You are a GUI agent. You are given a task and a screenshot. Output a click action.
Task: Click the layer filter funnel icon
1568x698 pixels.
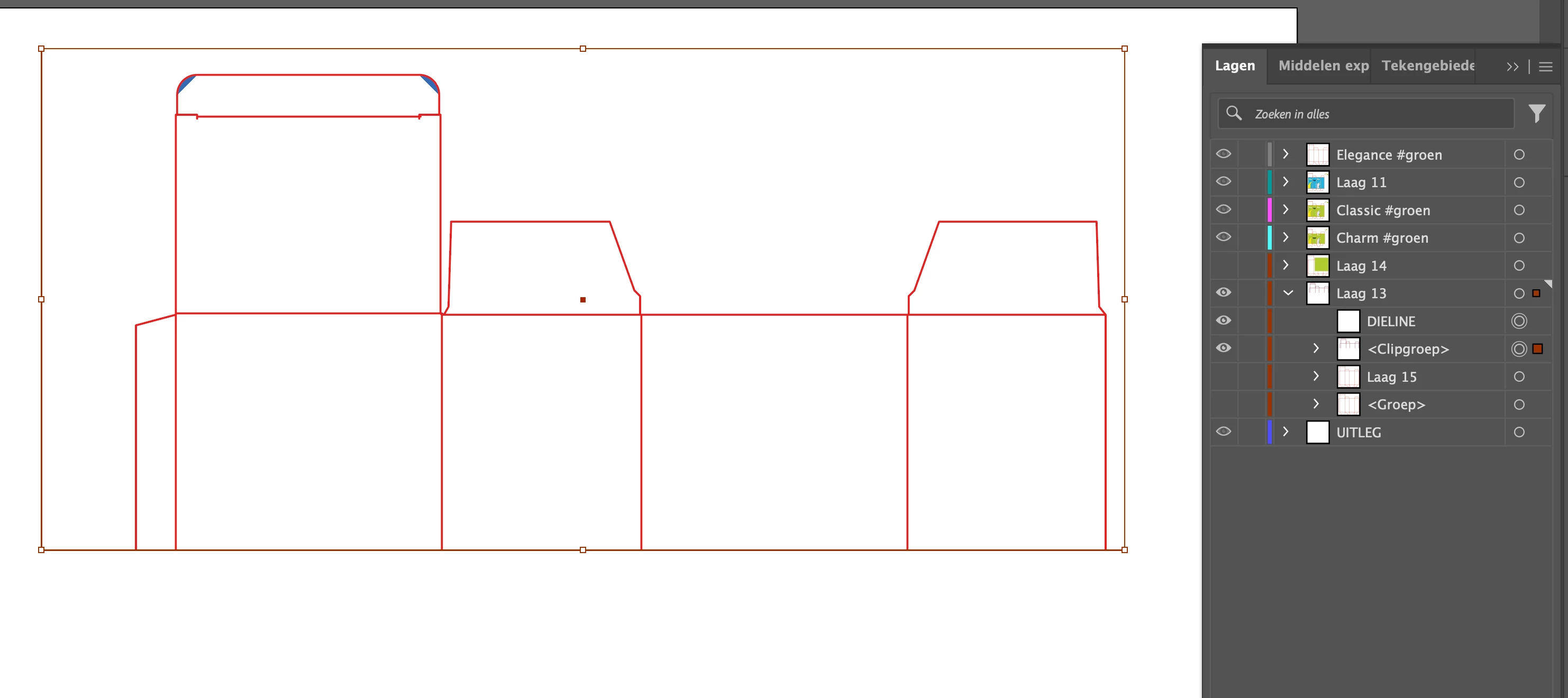click(1536, 113)
